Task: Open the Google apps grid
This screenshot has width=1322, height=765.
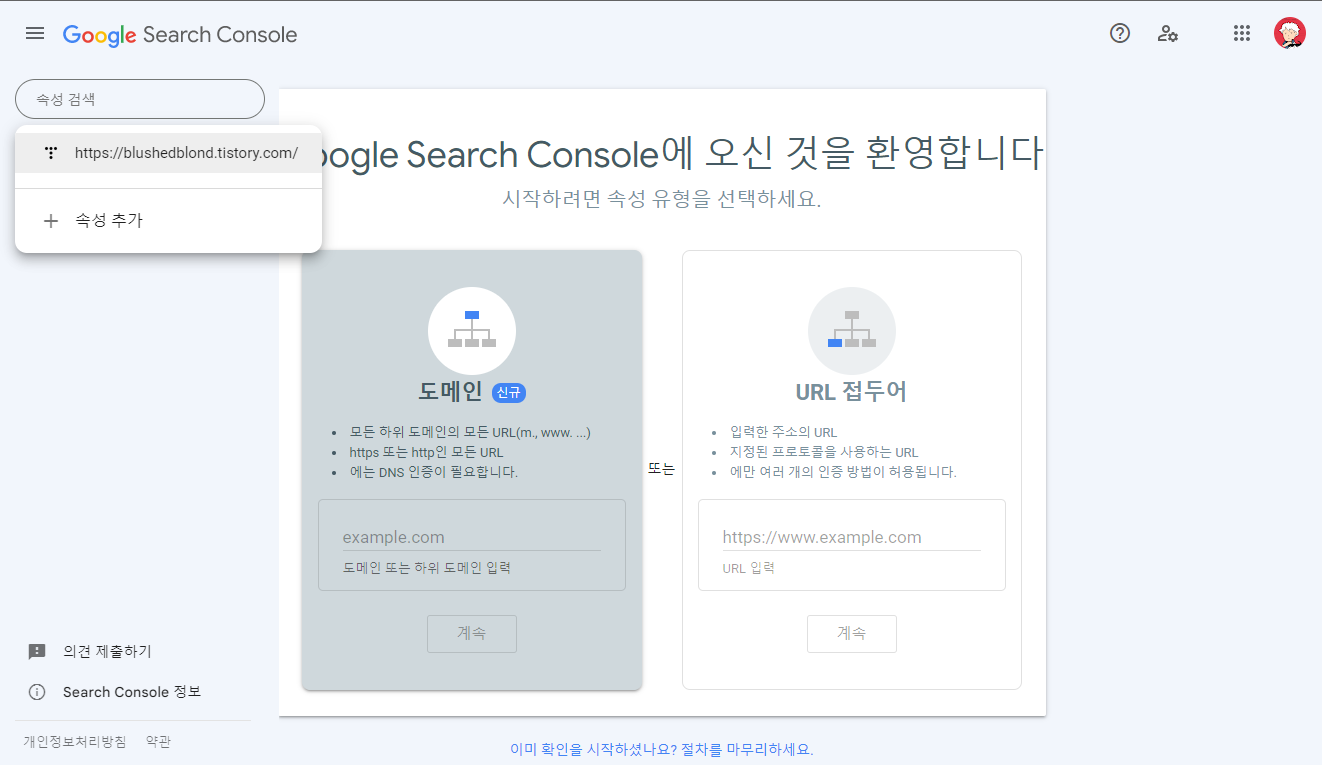Action: point(1242,33)
